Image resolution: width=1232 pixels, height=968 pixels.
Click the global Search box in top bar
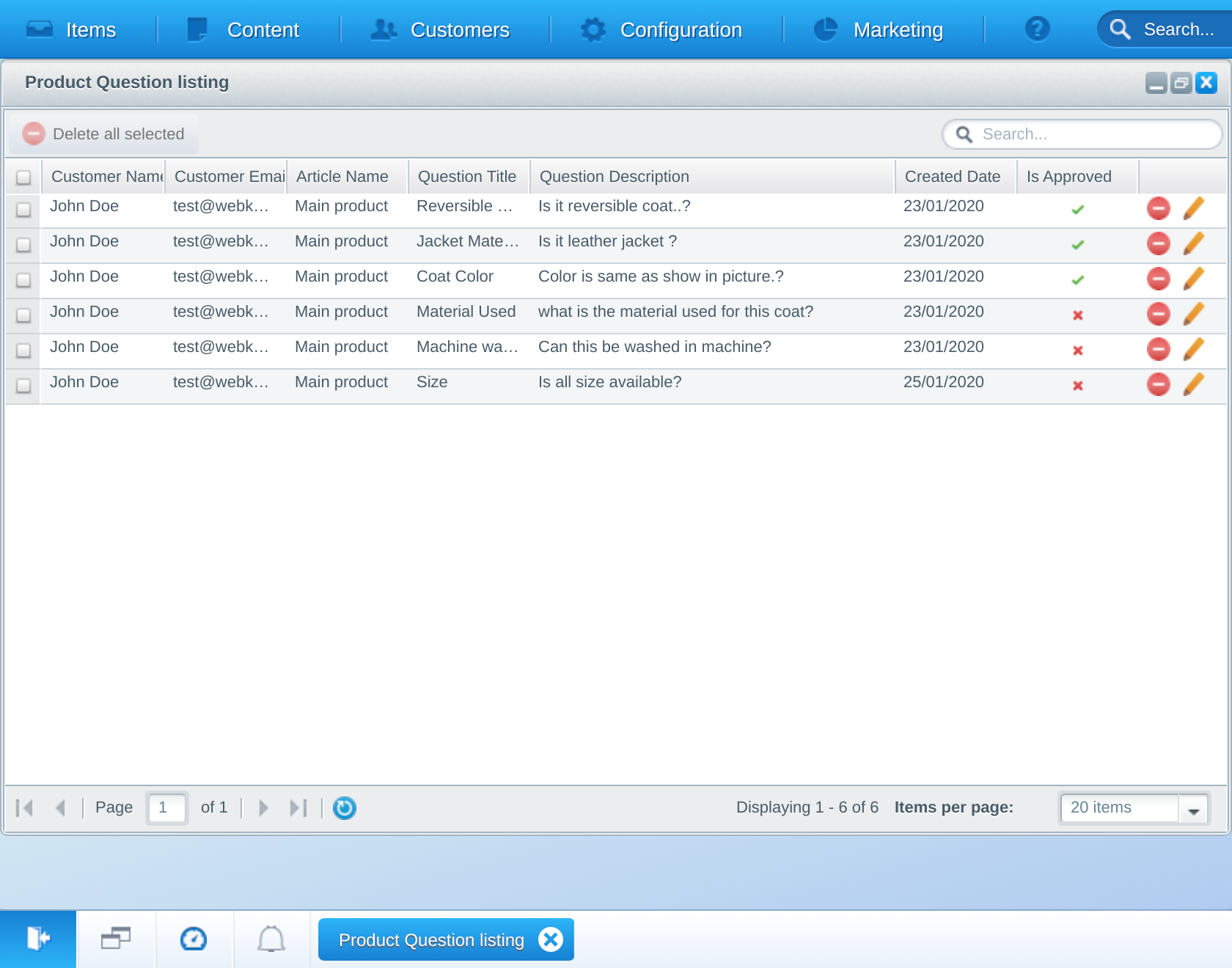click(x=1166, y=29)
